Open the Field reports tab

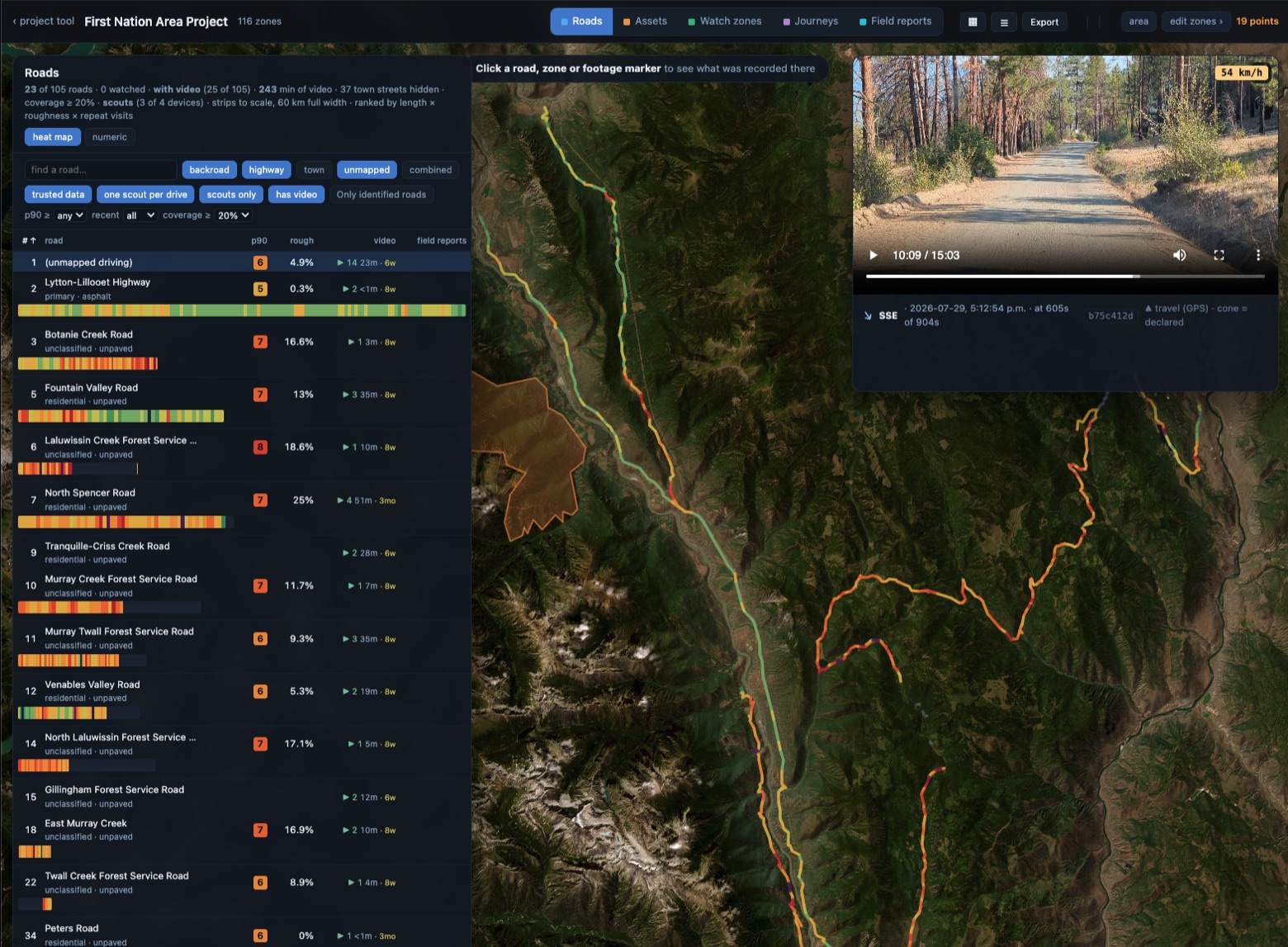coord(895,21)
